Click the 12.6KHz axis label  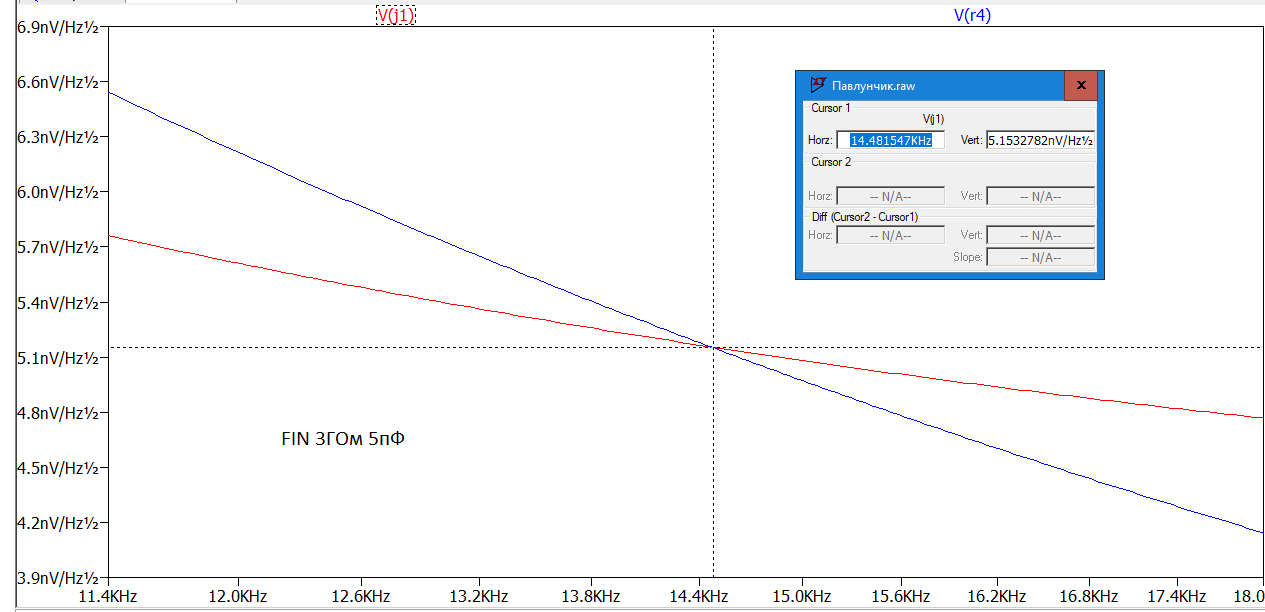pos(360,596)
